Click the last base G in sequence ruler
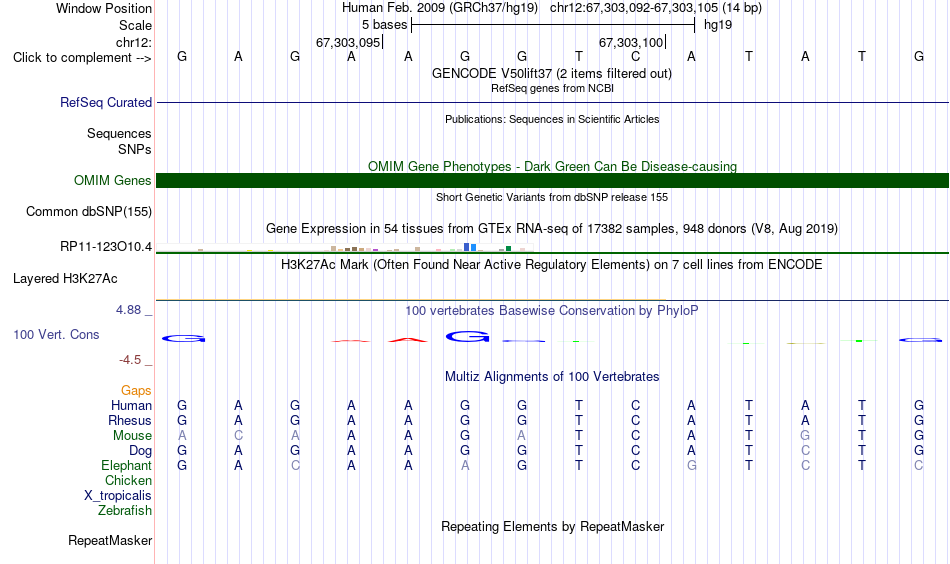The image size is (950, 564). pyautogui.click(x=918, y=56)
